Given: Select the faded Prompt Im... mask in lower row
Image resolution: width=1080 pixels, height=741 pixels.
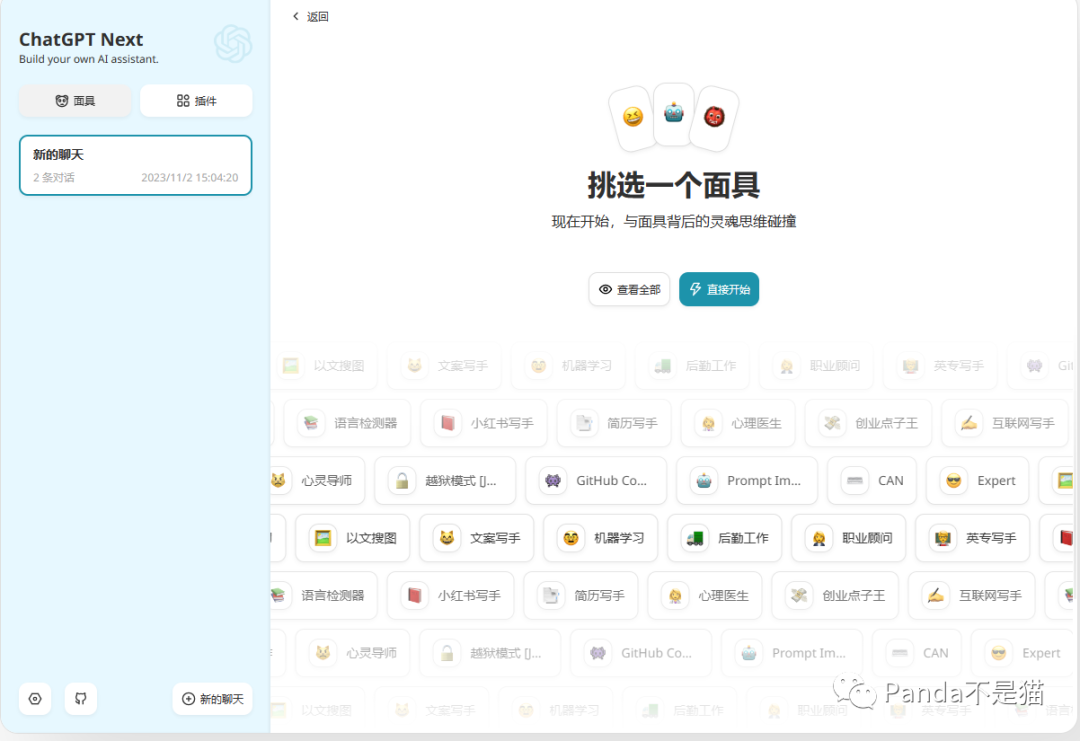Looking at the screenshot, I should point(791,653).
